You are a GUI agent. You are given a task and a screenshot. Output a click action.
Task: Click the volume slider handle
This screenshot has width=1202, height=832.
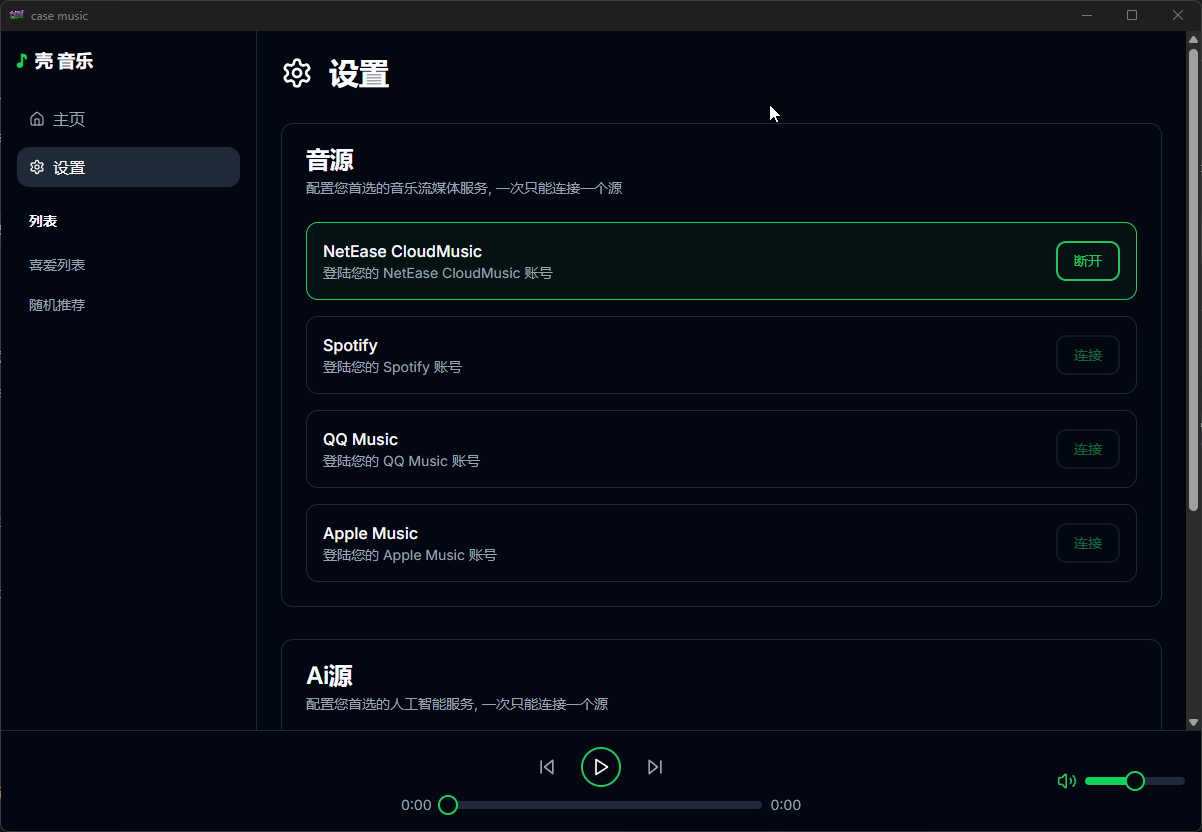pyautogui.click(x=1135, y=781)
